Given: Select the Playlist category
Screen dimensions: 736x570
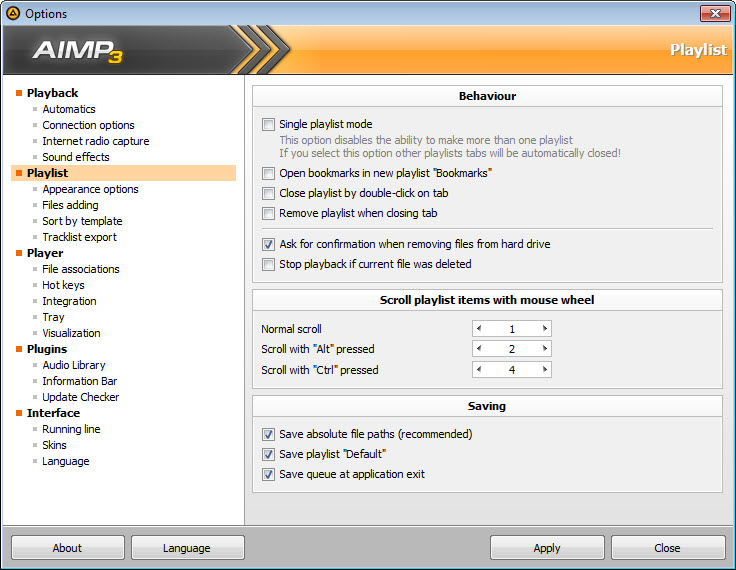Looking at the screenshot, I should (x=47, y=173).
